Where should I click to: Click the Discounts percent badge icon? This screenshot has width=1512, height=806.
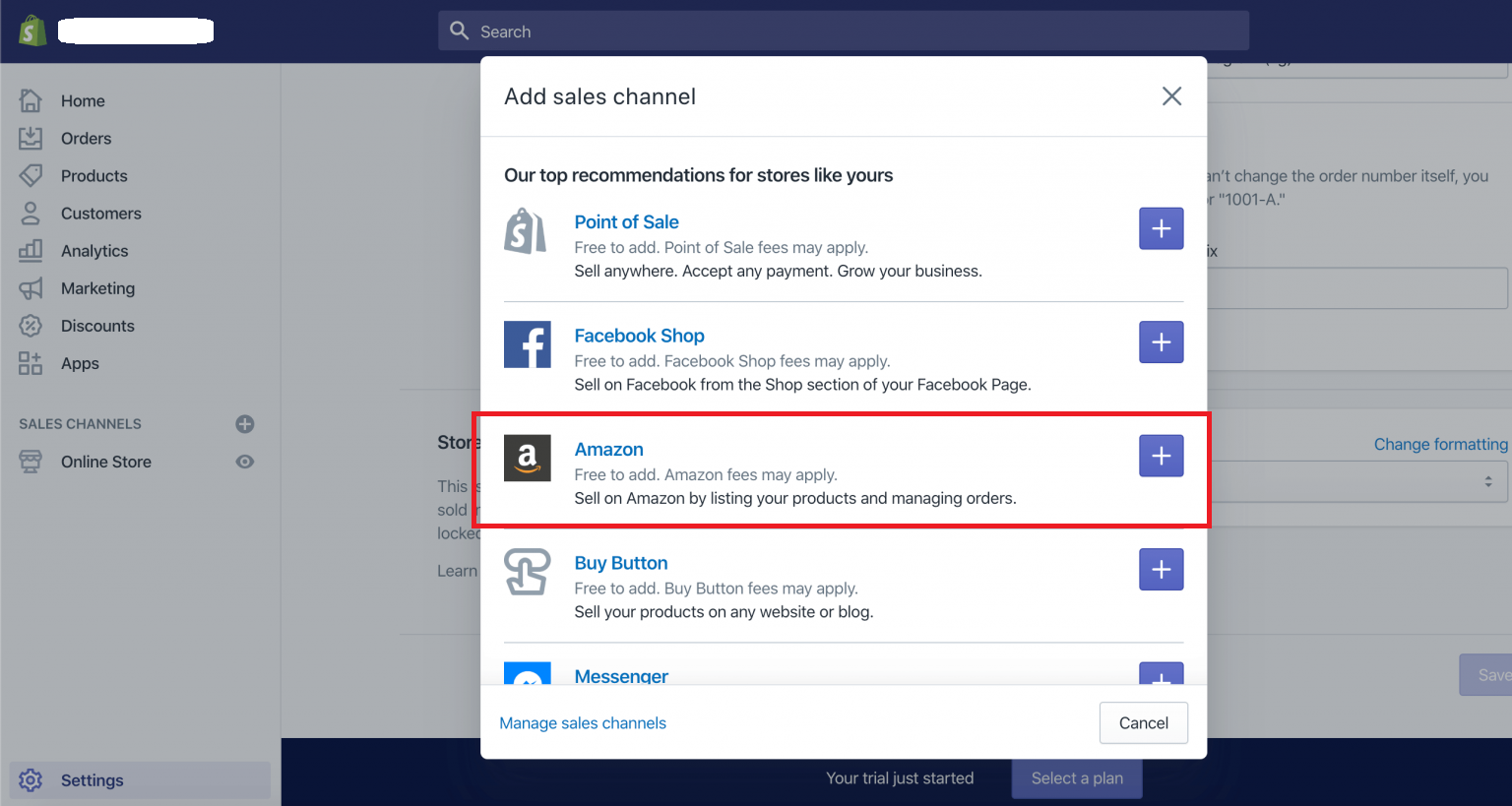click(31, 325)
